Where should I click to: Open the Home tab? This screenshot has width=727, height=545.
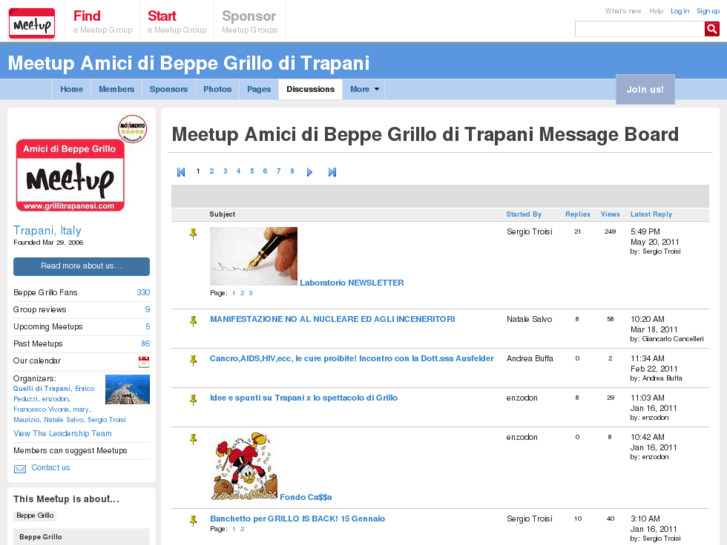pos(71,89)
